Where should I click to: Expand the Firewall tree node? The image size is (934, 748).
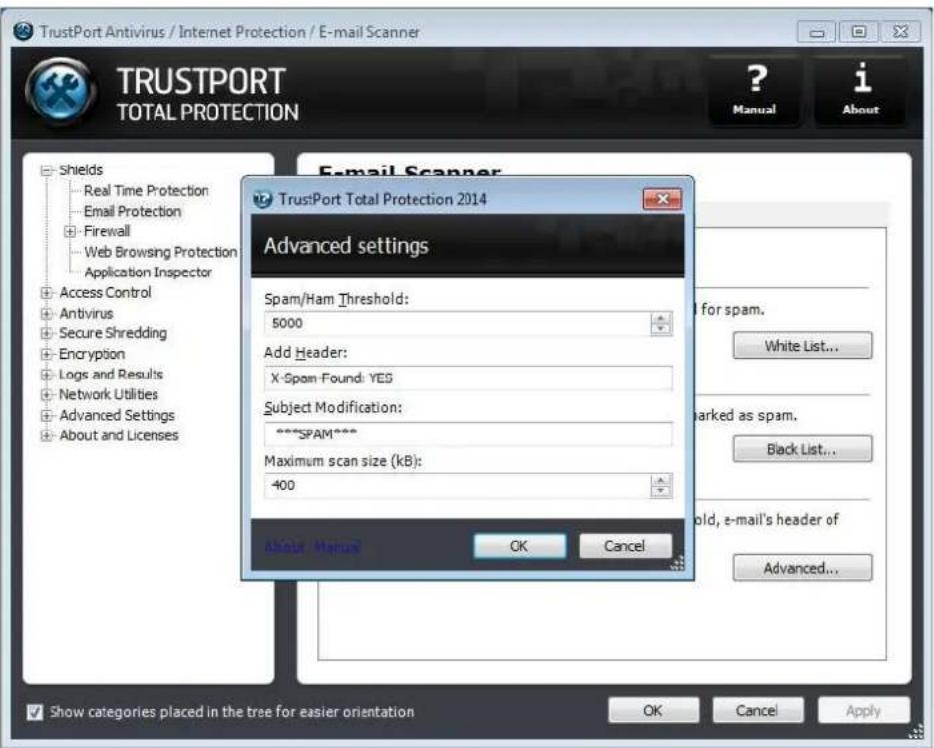[x=70, y=232]
